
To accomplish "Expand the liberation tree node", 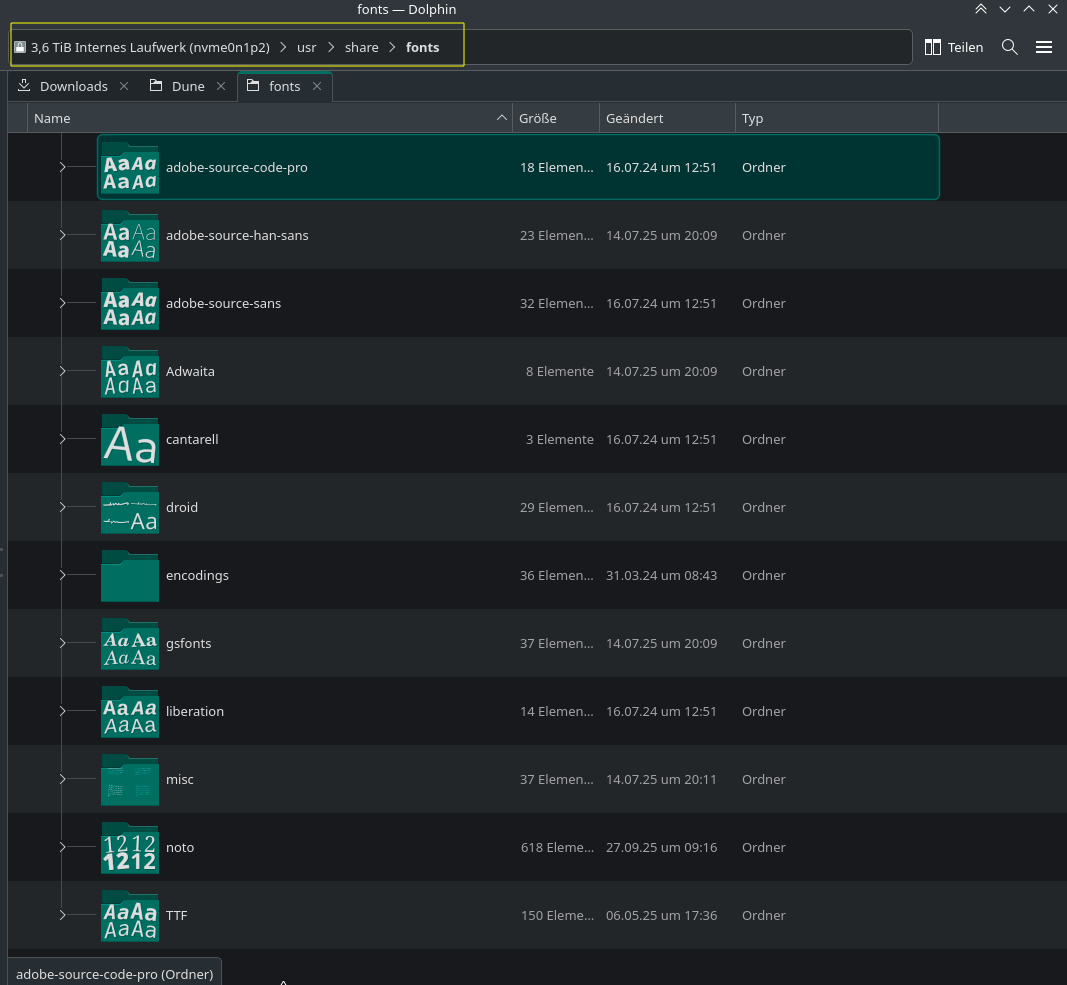I will pos(63,711).
